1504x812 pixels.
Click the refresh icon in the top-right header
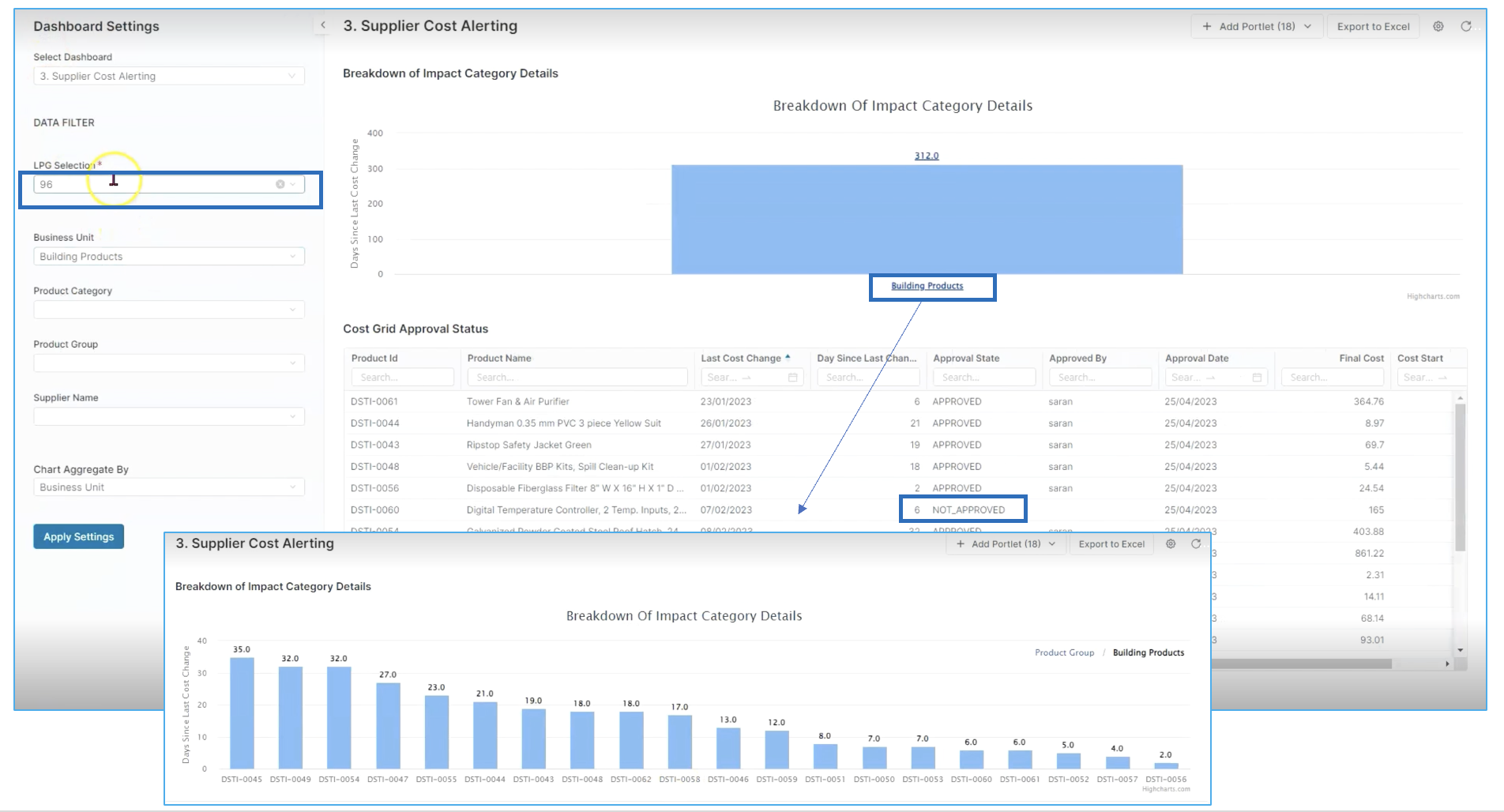point(1466,26)
